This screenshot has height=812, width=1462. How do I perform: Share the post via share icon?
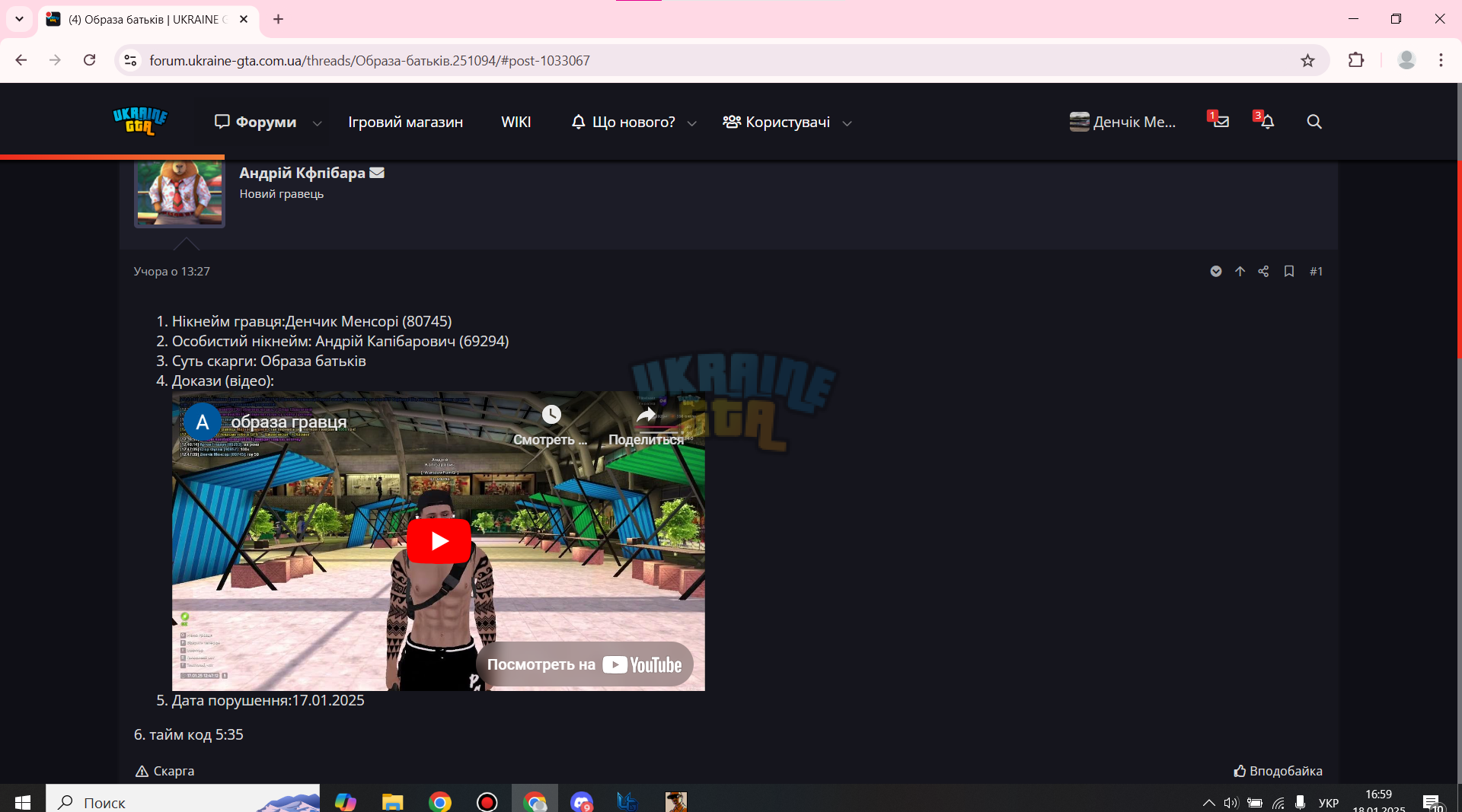click(x=1264, y=271)
